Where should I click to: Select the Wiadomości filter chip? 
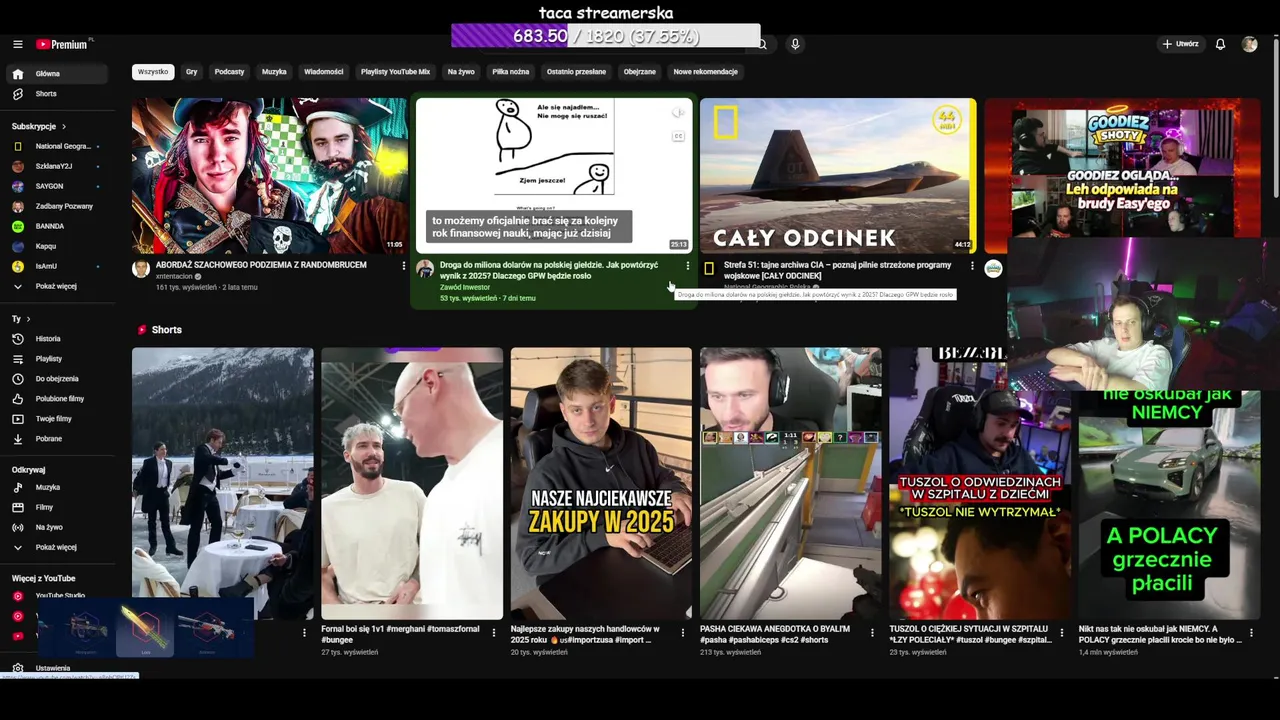tap(323, 72)
